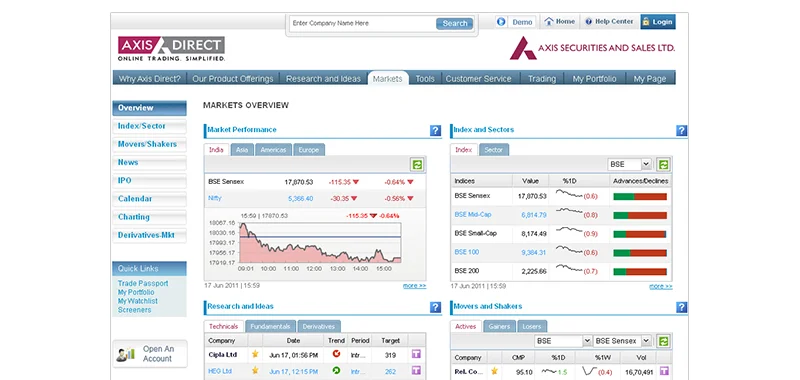This screenshot has height=380, width=800.
Task: Open the BSE exchange dropdown in Index and Sectors
Action: 630,164
